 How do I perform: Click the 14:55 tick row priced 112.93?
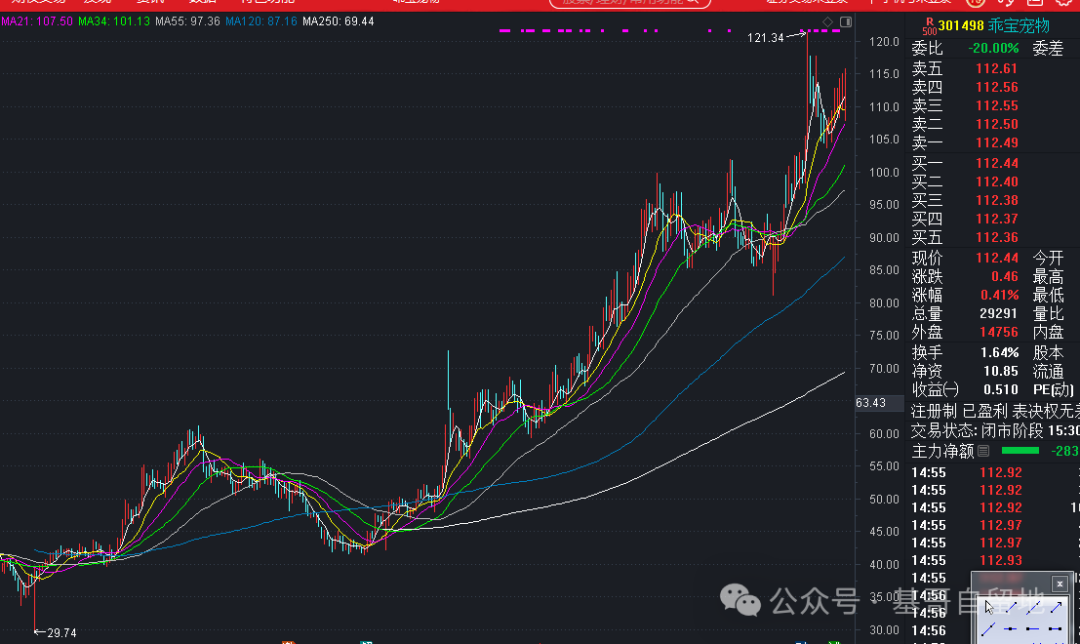pos(995,561)
